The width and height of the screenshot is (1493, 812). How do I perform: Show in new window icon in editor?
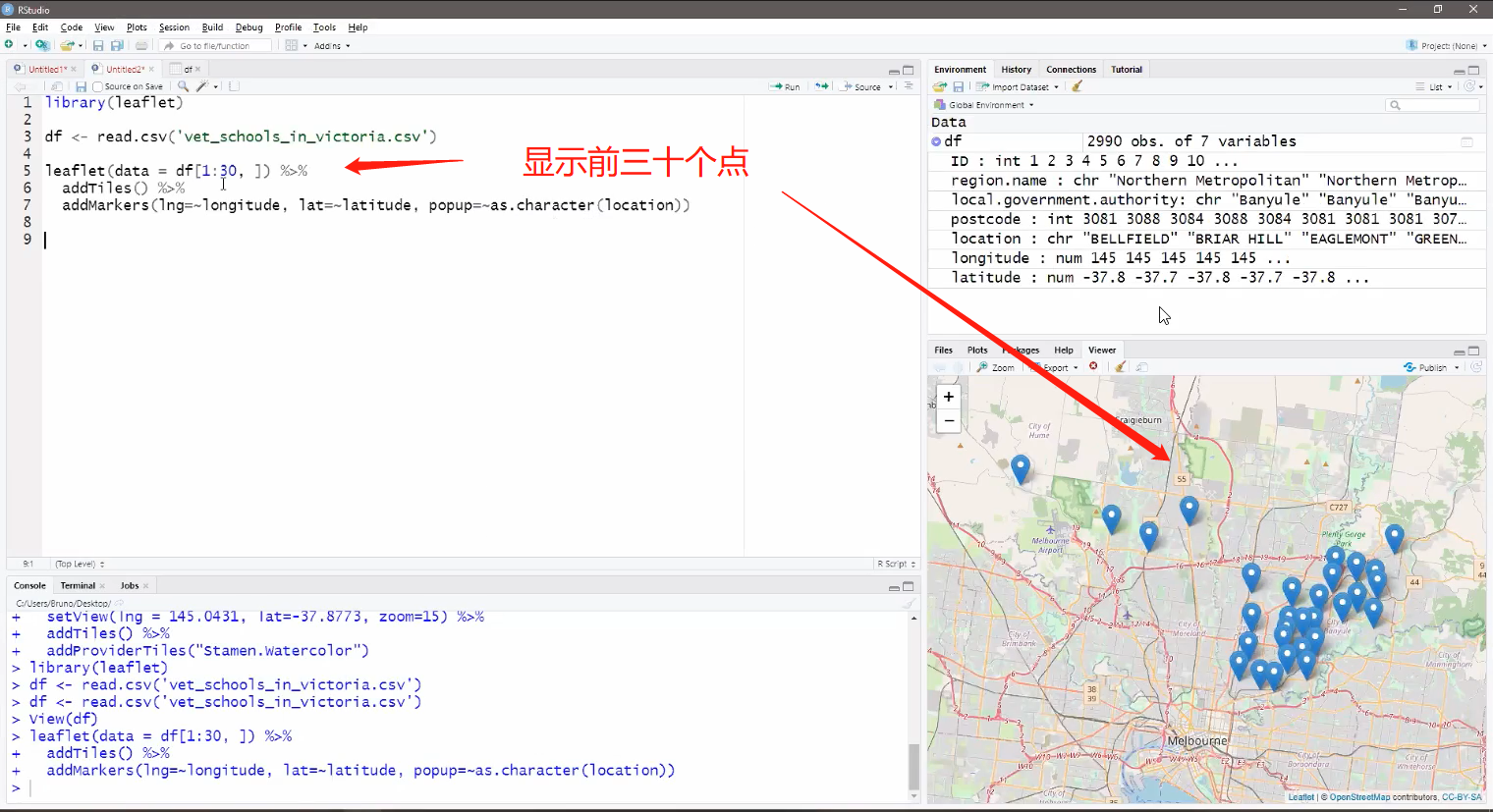tap(57, 86)
